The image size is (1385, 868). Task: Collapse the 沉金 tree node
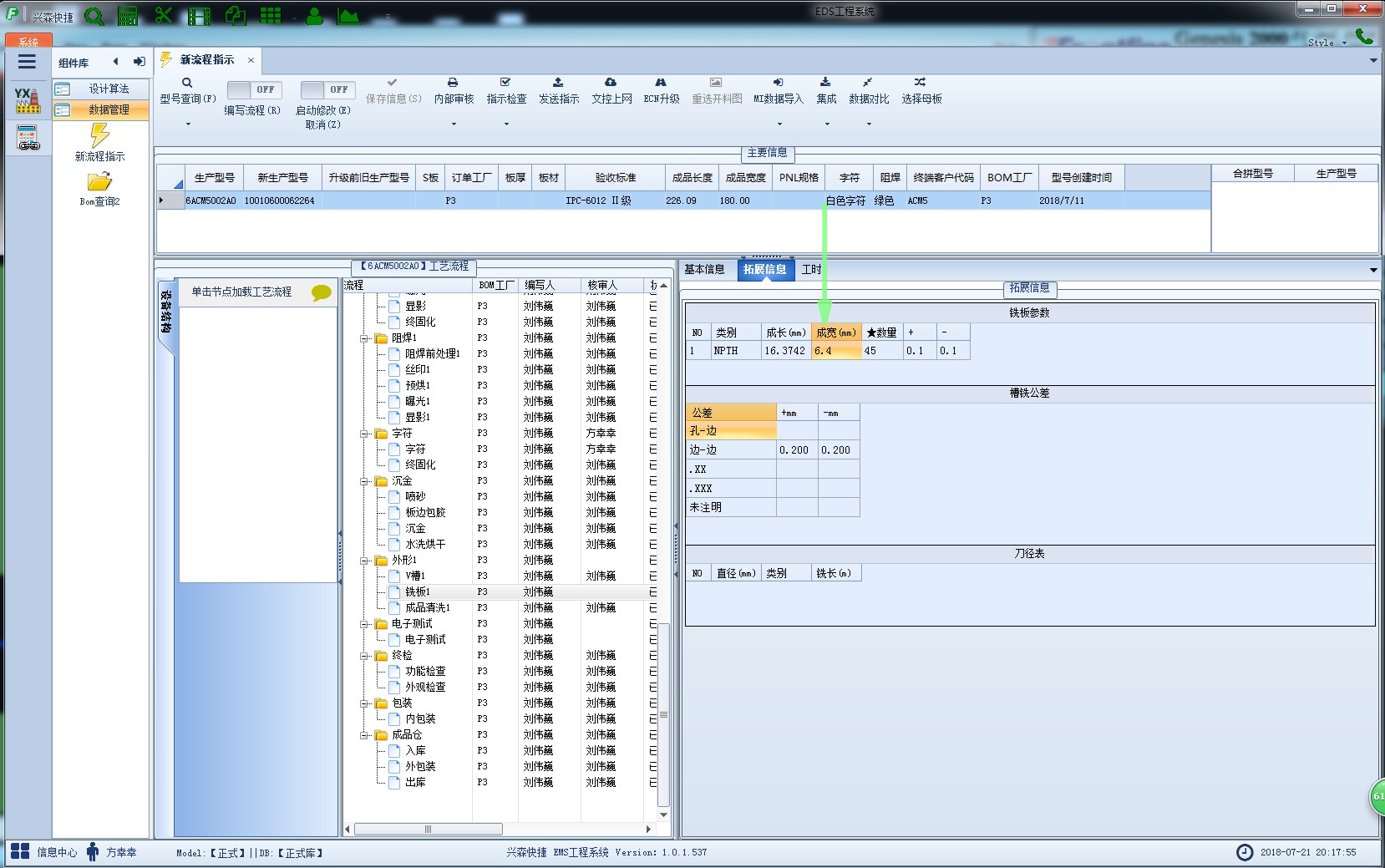coord(364,481)
